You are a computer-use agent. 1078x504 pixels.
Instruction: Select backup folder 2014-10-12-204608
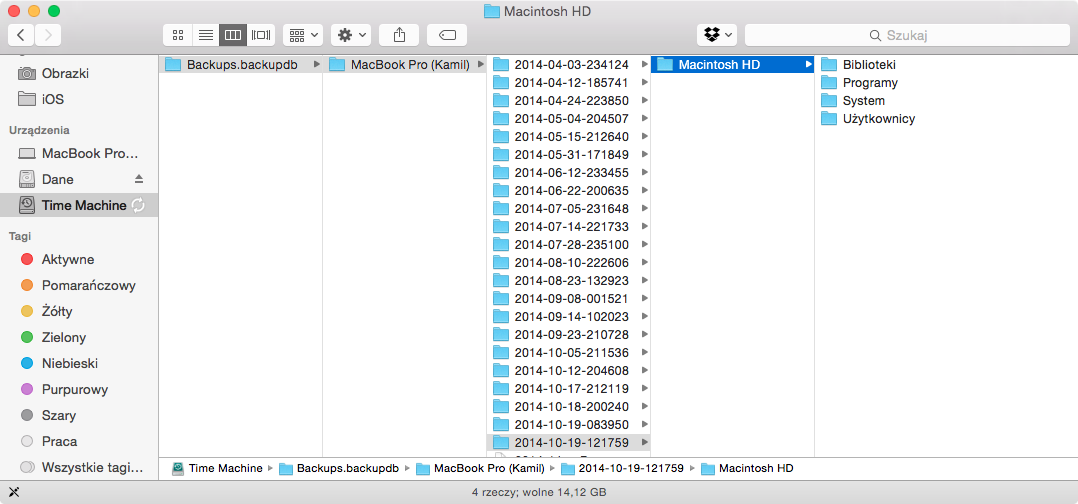tap(569, 371)
